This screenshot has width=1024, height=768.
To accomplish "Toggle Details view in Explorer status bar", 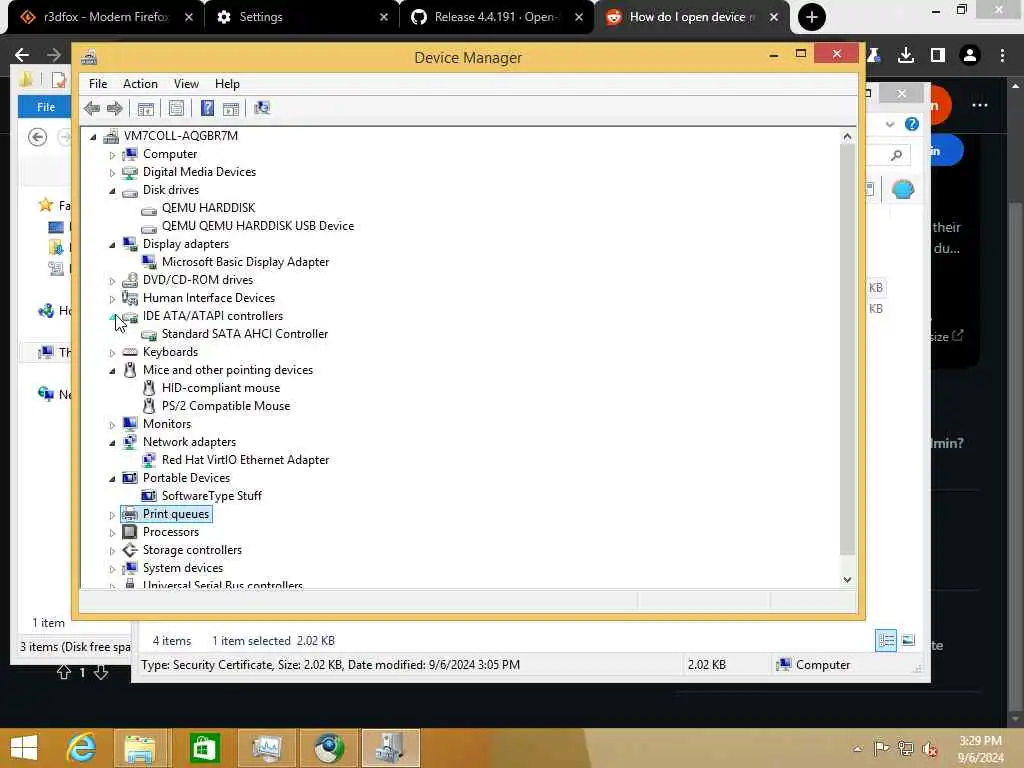I will tap(886, 641).
